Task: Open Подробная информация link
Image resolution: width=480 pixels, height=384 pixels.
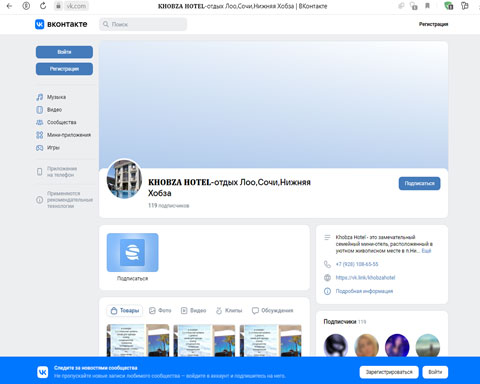Action: pos(364,291)
